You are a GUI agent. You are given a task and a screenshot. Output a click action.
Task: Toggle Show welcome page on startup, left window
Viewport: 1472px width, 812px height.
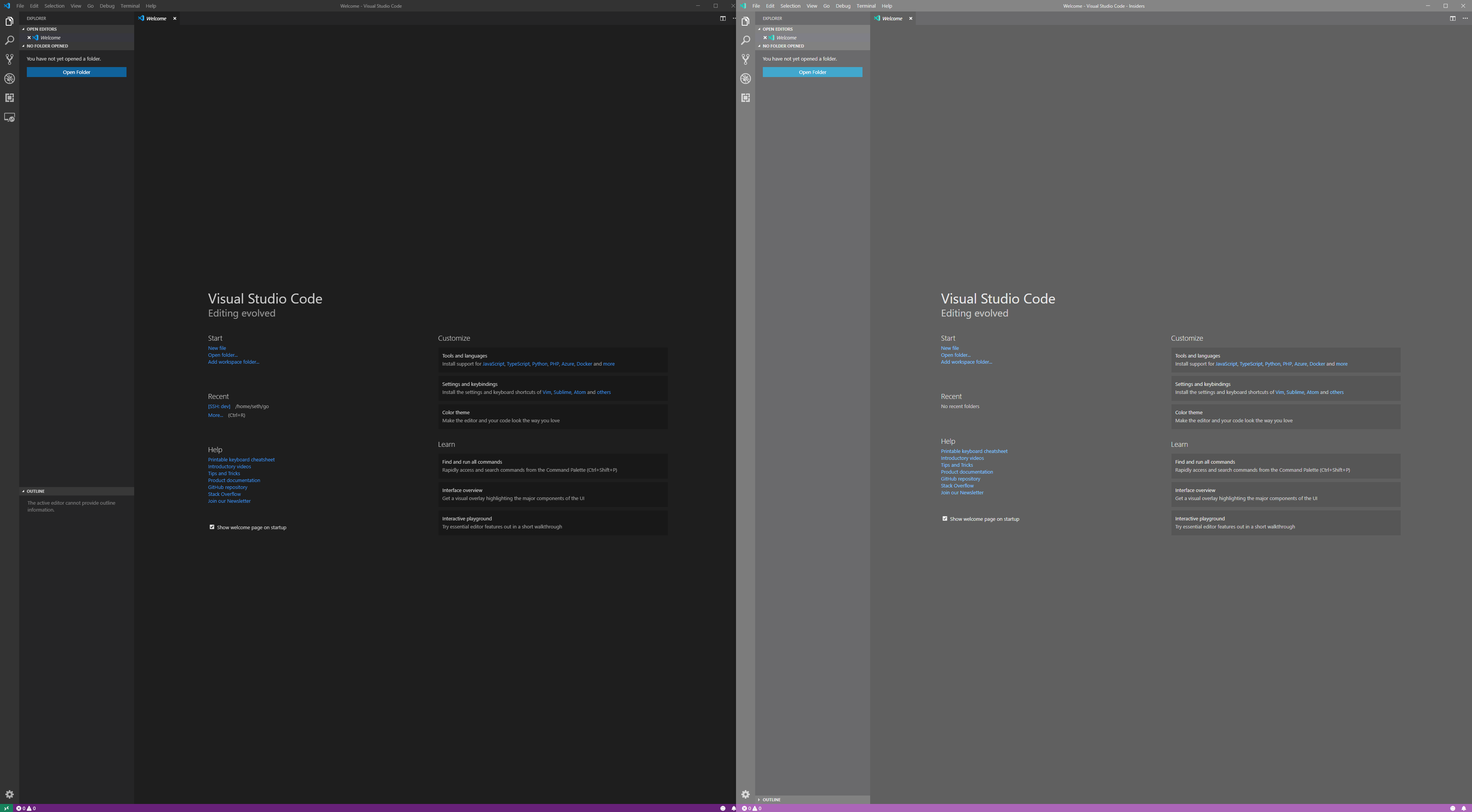click(x=212, y=527)
